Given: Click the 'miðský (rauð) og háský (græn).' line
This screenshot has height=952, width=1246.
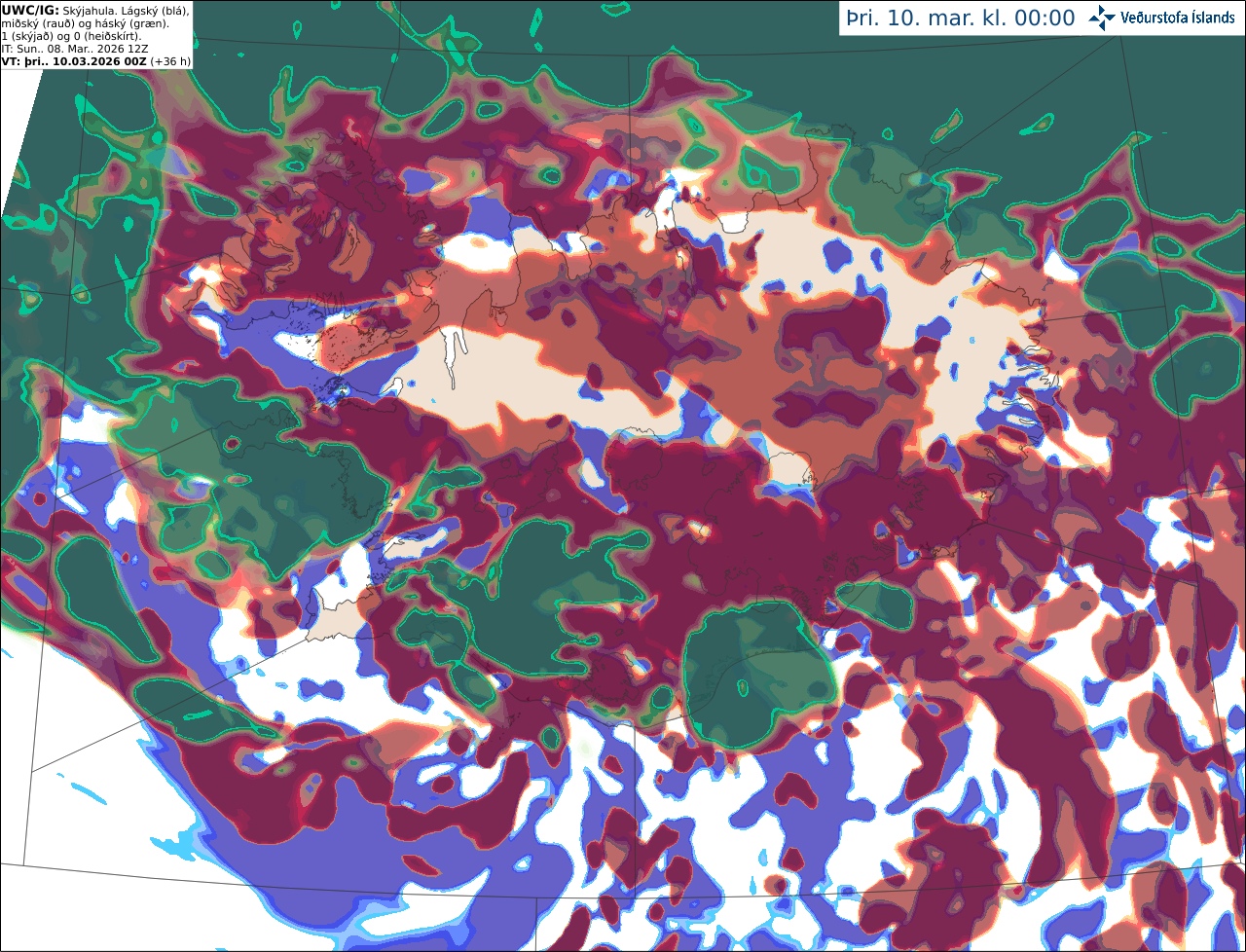Looking at the screenshot, I should [85, 22].
